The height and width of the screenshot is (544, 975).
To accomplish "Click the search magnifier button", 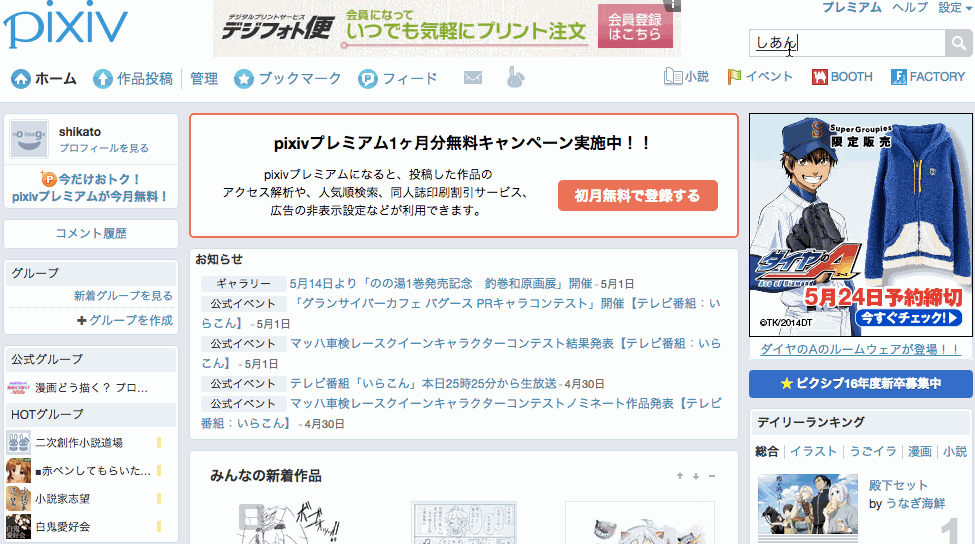I will coord(958,44).
